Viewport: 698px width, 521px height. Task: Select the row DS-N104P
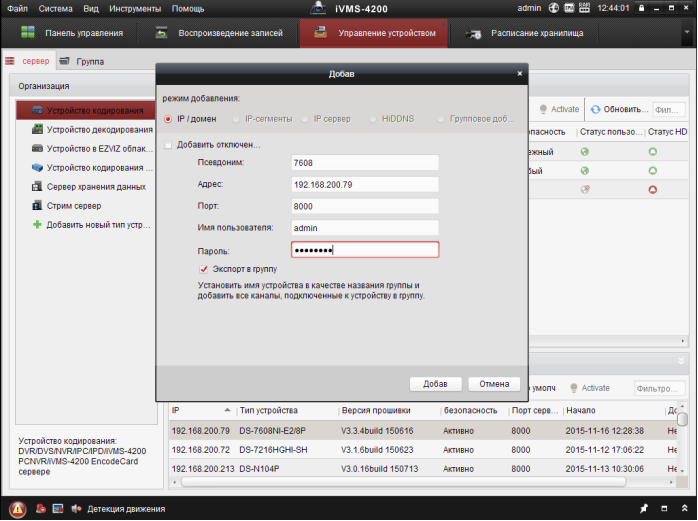coord(423,468)
